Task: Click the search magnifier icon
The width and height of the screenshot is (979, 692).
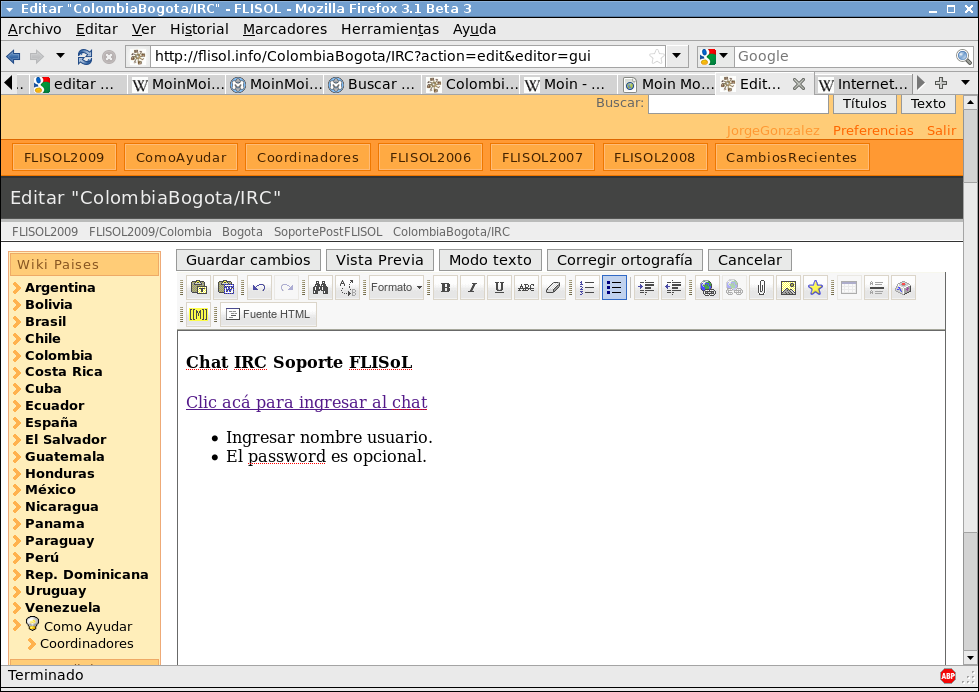Action: [963, 57]
